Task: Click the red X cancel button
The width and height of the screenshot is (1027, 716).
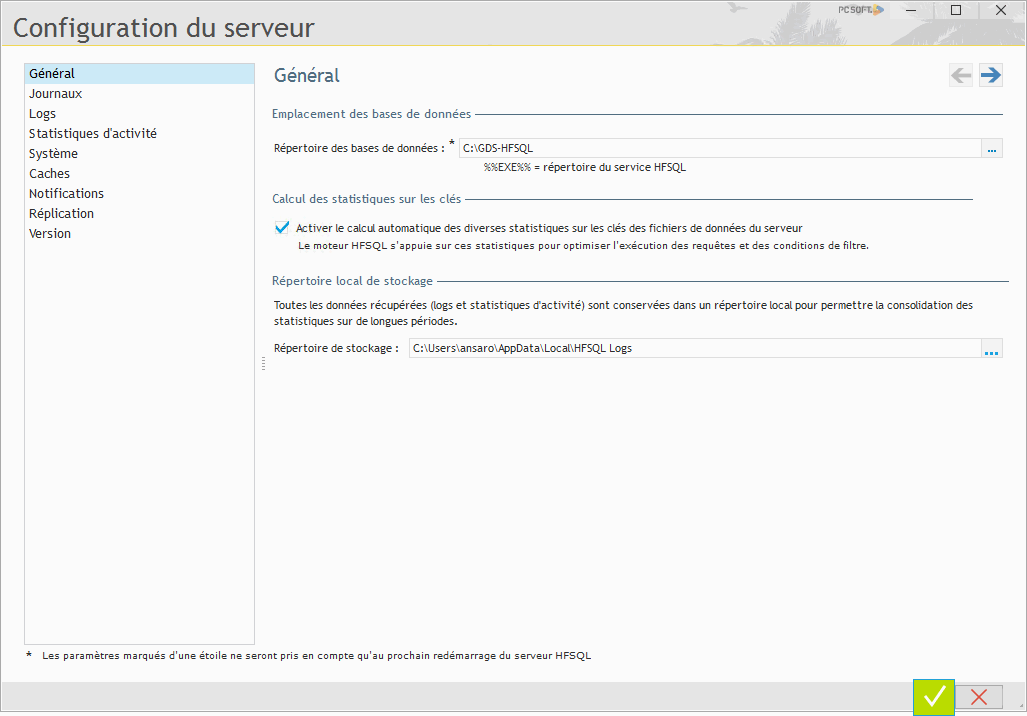Action: click(x=979, y=697)
